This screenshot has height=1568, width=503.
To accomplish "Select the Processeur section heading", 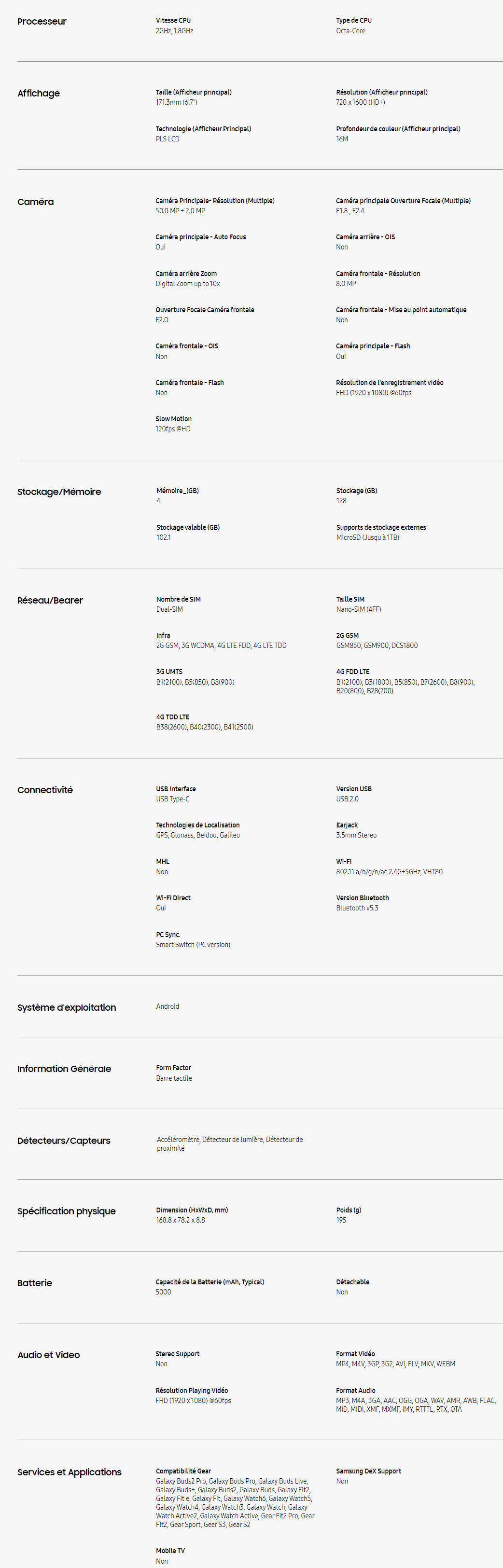I will pyautogui.click(x=42, y=21).
